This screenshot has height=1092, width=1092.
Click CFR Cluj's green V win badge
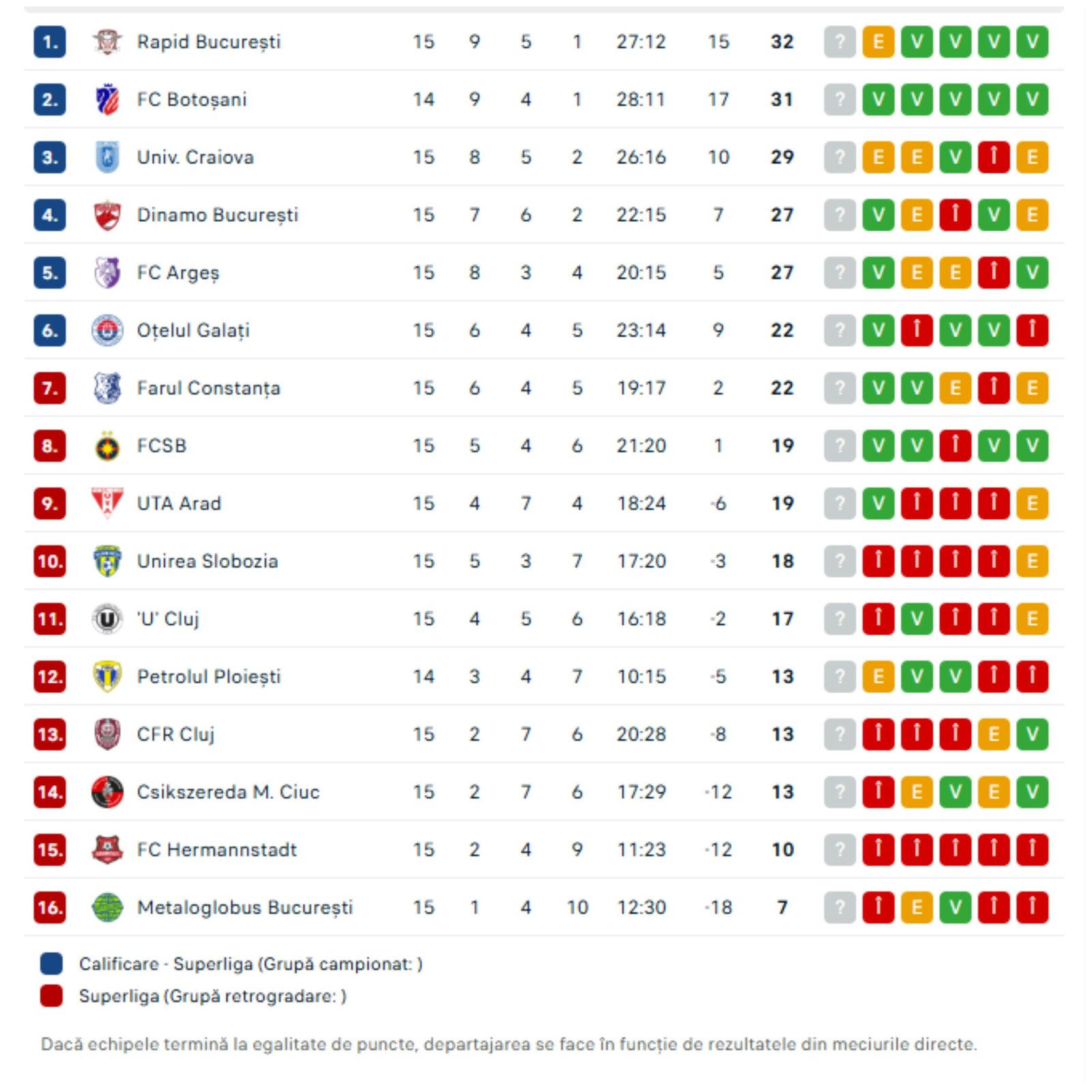(1032, 734)
